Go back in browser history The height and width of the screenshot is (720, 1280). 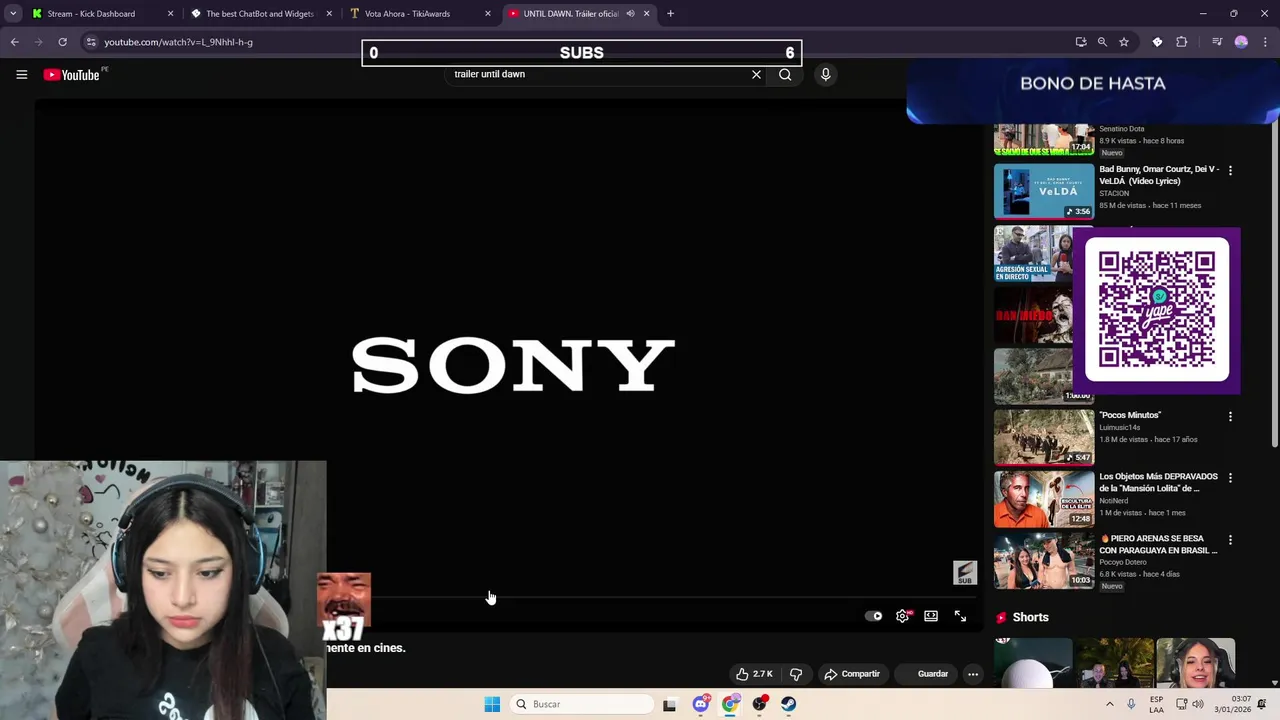click(14, 42)
